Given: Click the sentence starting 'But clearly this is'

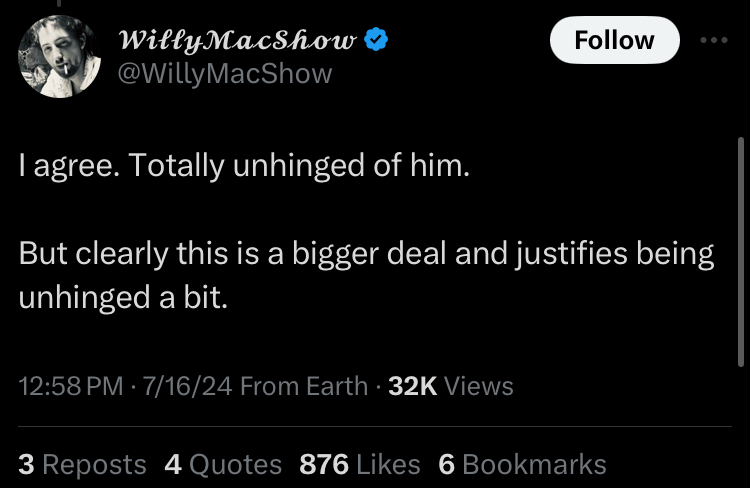Looking at the screenshot, I should [366, 275].
